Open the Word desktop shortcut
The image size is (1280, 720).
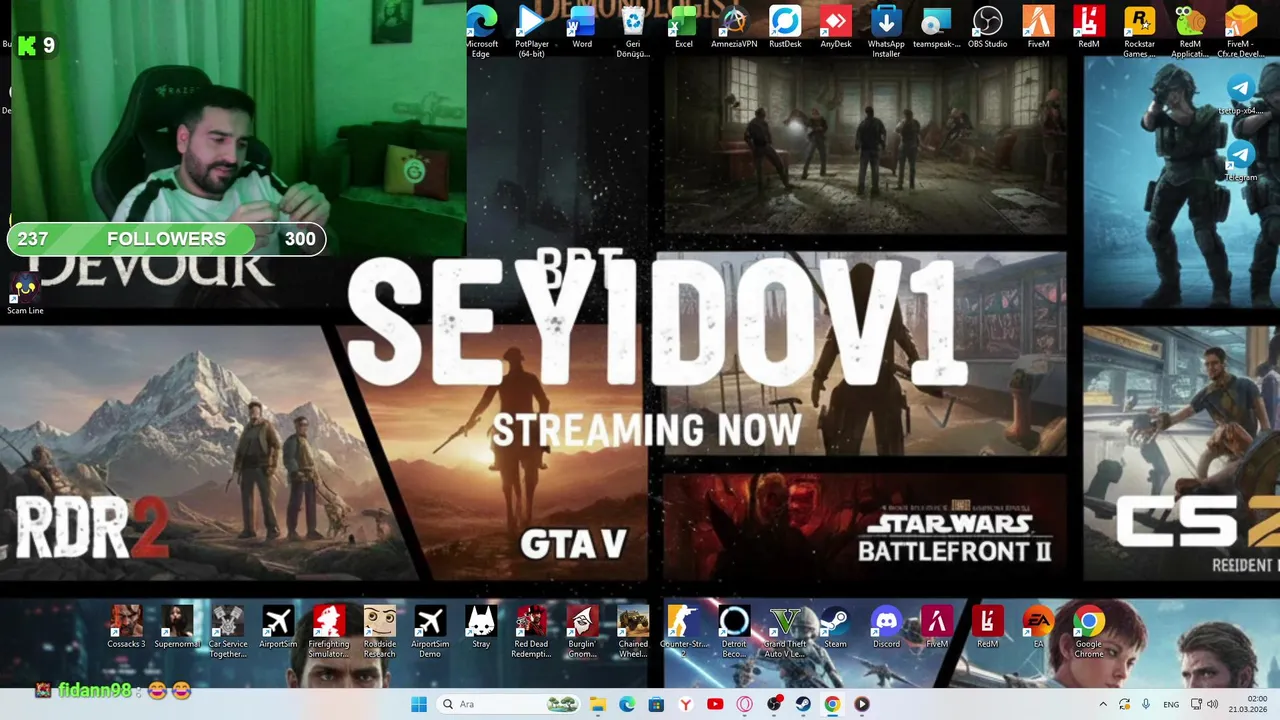582,27
